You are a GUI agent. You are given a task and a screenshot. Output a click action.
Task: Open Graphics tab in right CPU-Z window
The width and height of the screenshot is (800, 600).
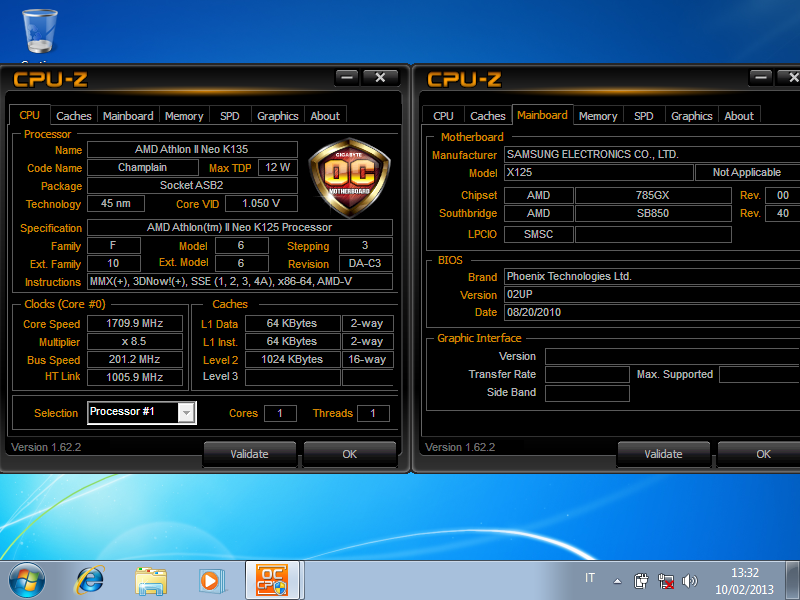click(x=691, y=116)
